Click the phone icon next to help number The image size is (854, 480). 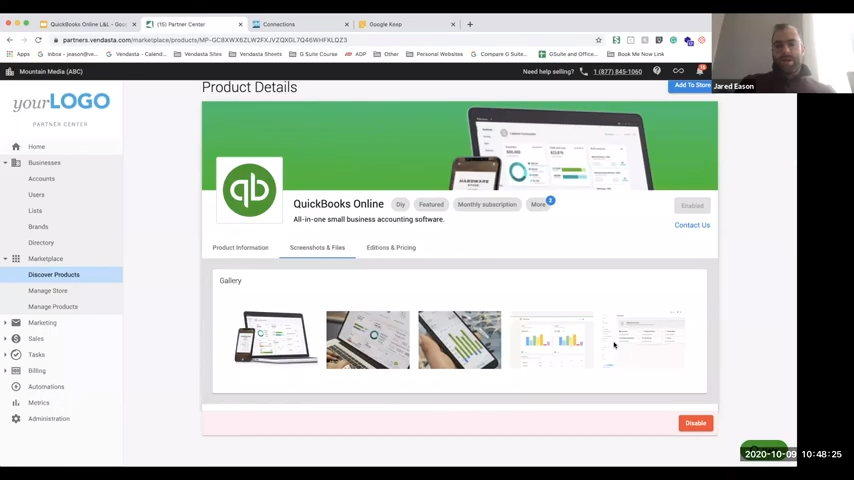[583, 71]
